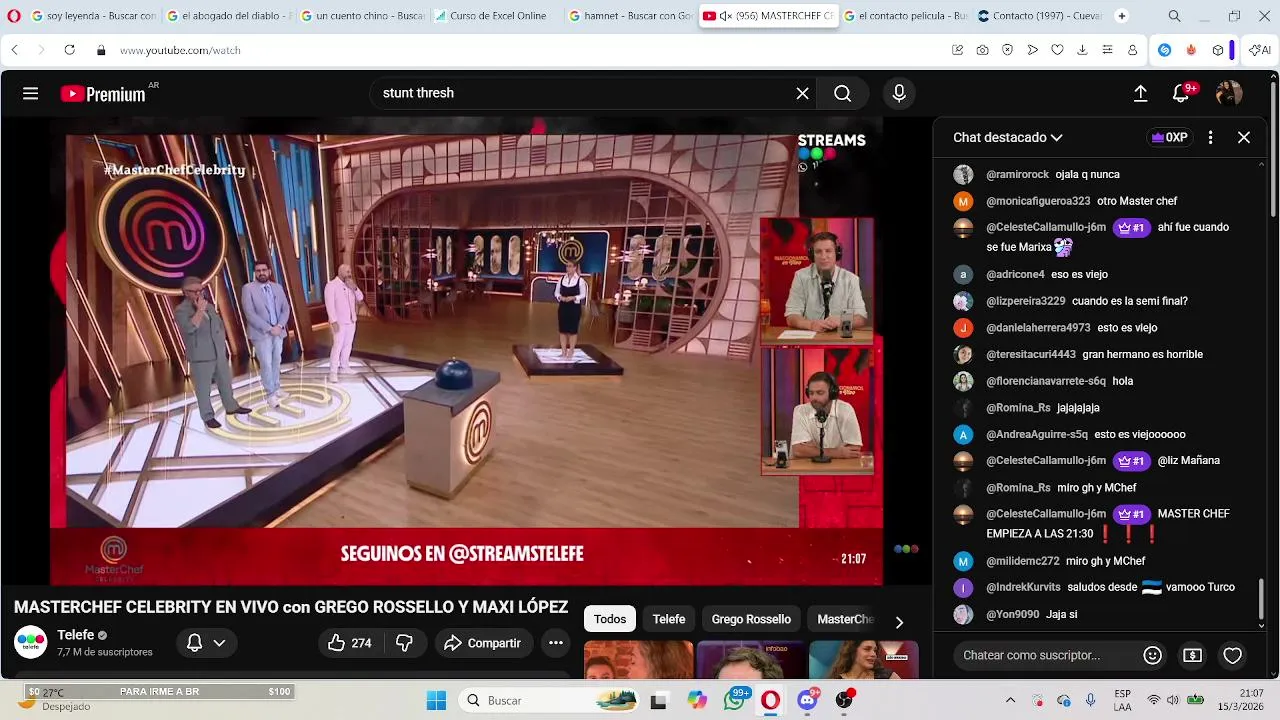
Task: Open YouTube notifications bell
Action: click(x=1181, y=93)
